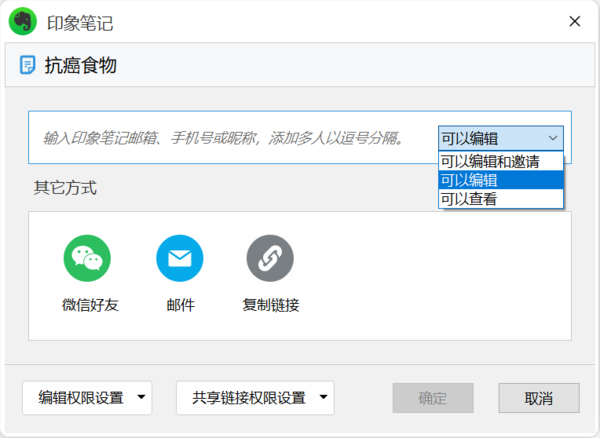Select 可以编辑和邀请 from the permission list
This screenshot has width=600, height=438.
(501, 161)
